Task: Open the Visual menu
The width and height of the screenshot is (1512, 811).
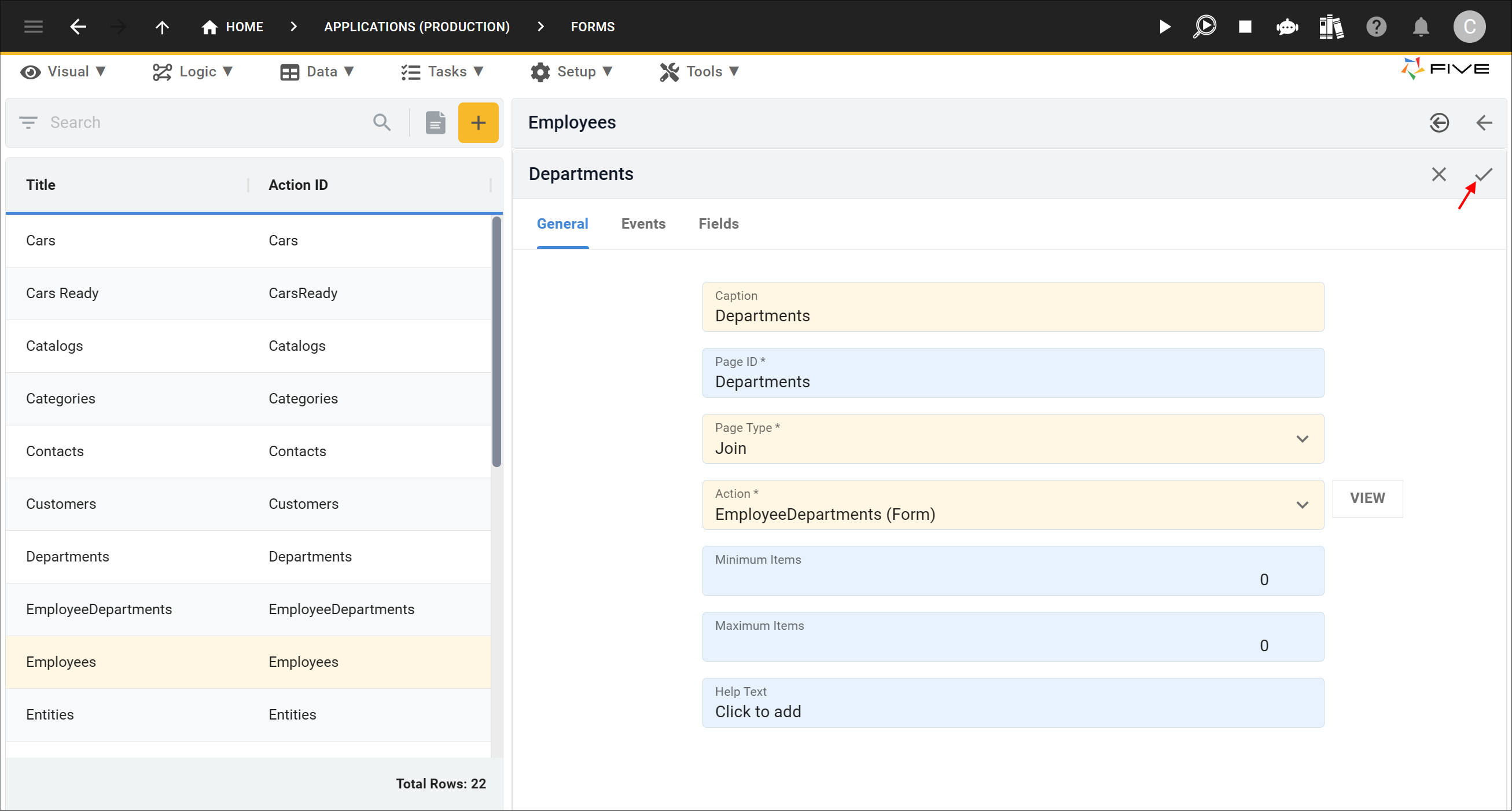Action: pos(63,72)
